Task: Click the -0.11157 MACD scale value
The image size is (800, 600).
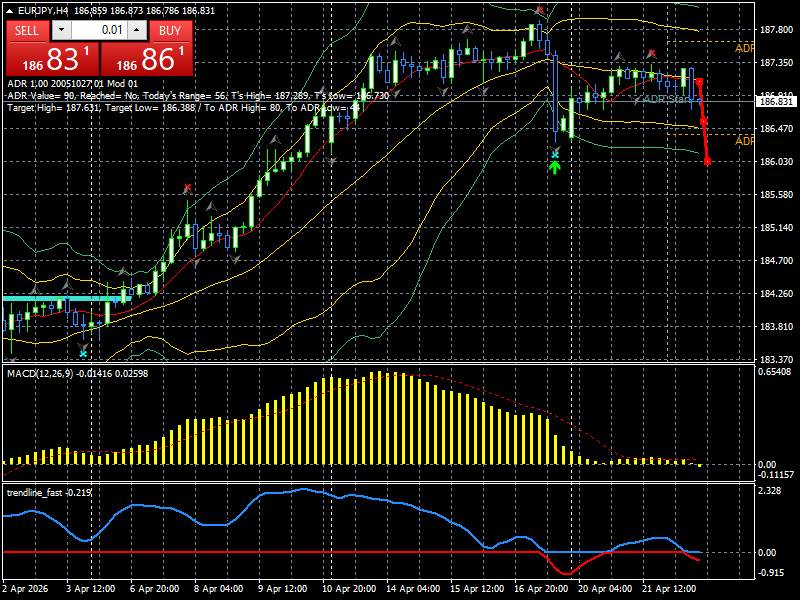Action: pos(776,475)
